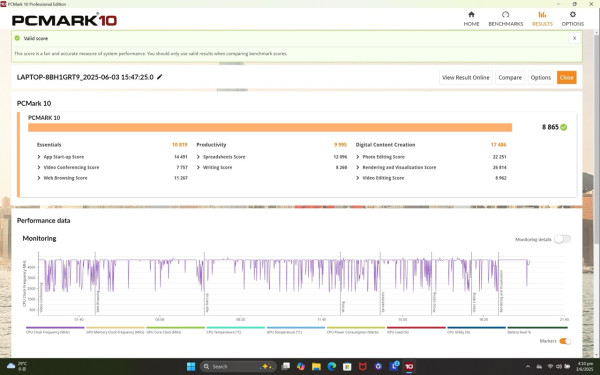Screen dimensions: 600x375
Task: Close the result with orange Close button
Action: coord(566,77)
